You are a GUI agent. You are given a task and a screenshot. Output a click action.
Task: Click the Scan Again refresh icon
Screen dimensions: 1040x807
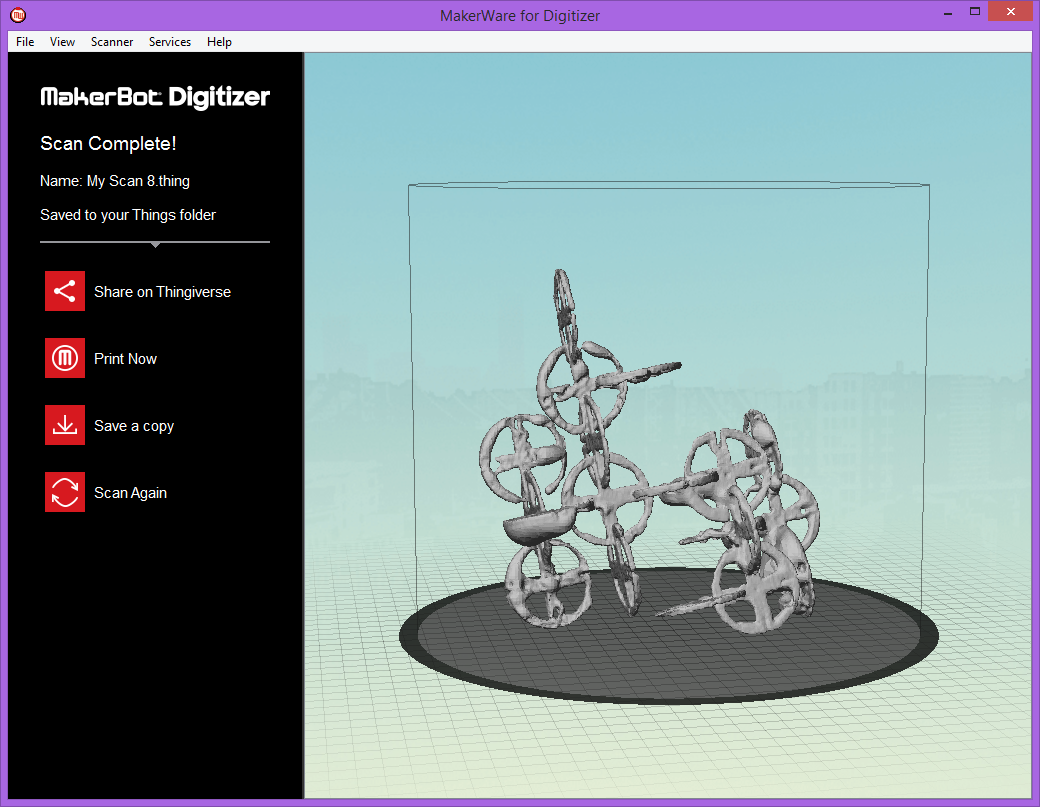pos(65,492)
